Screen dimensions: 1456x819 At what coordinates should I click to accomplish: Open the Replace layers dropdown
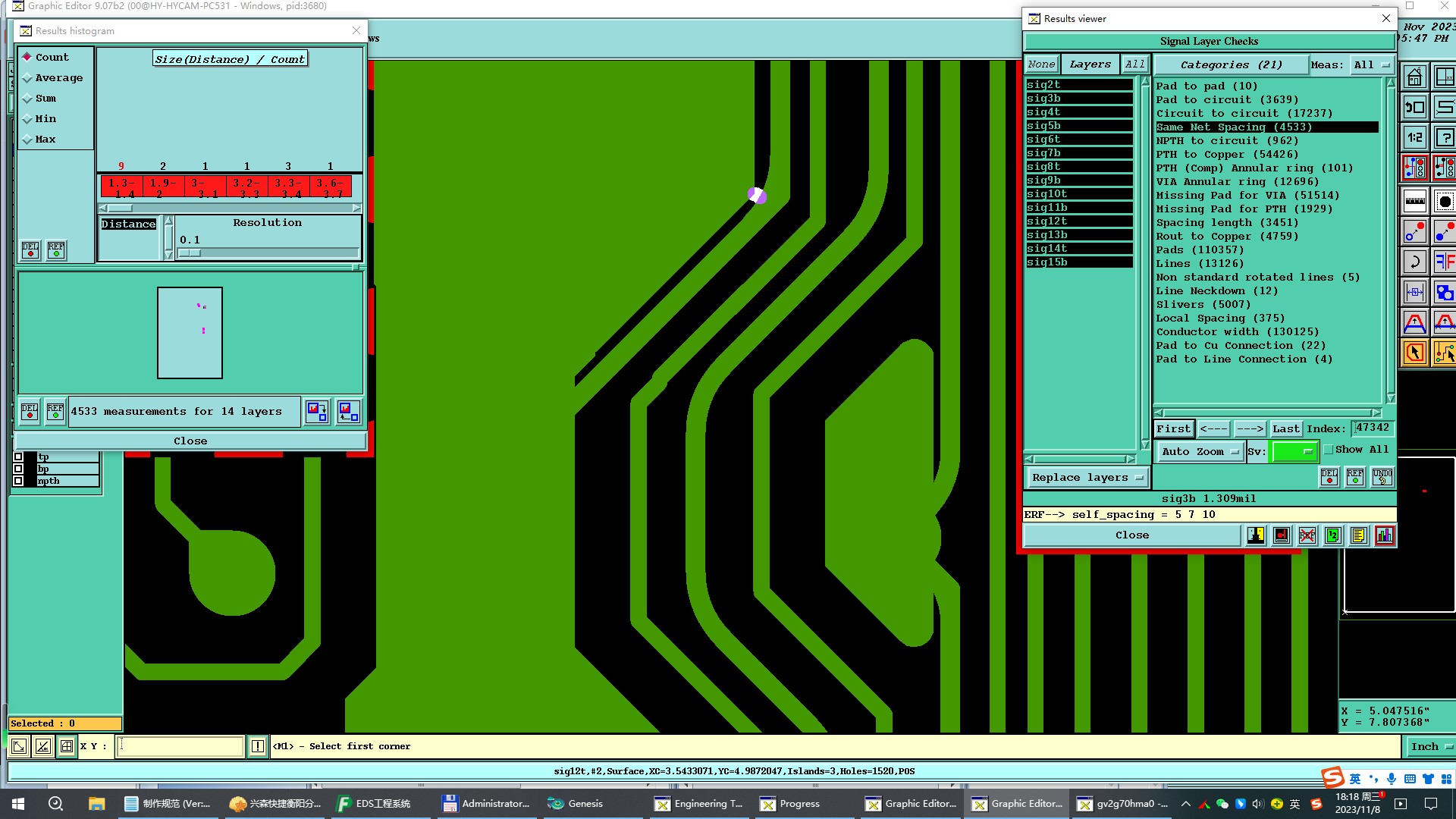point(1087,478)
